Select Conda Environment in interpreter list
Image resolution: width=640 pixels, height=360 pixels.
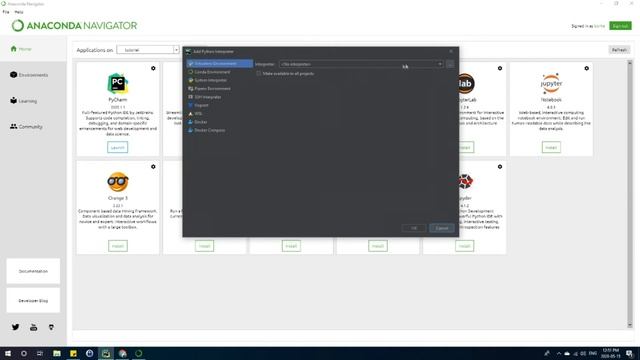211,72
